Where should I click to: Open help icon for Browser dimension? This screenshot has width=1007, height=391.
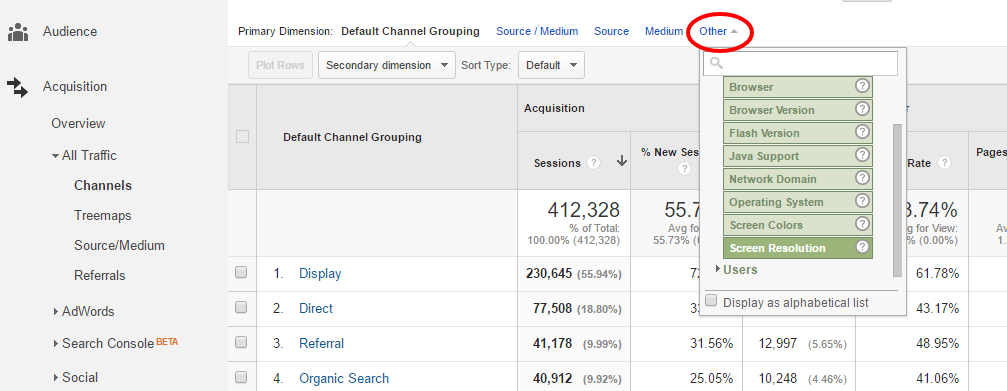click(x=862, y=86)
